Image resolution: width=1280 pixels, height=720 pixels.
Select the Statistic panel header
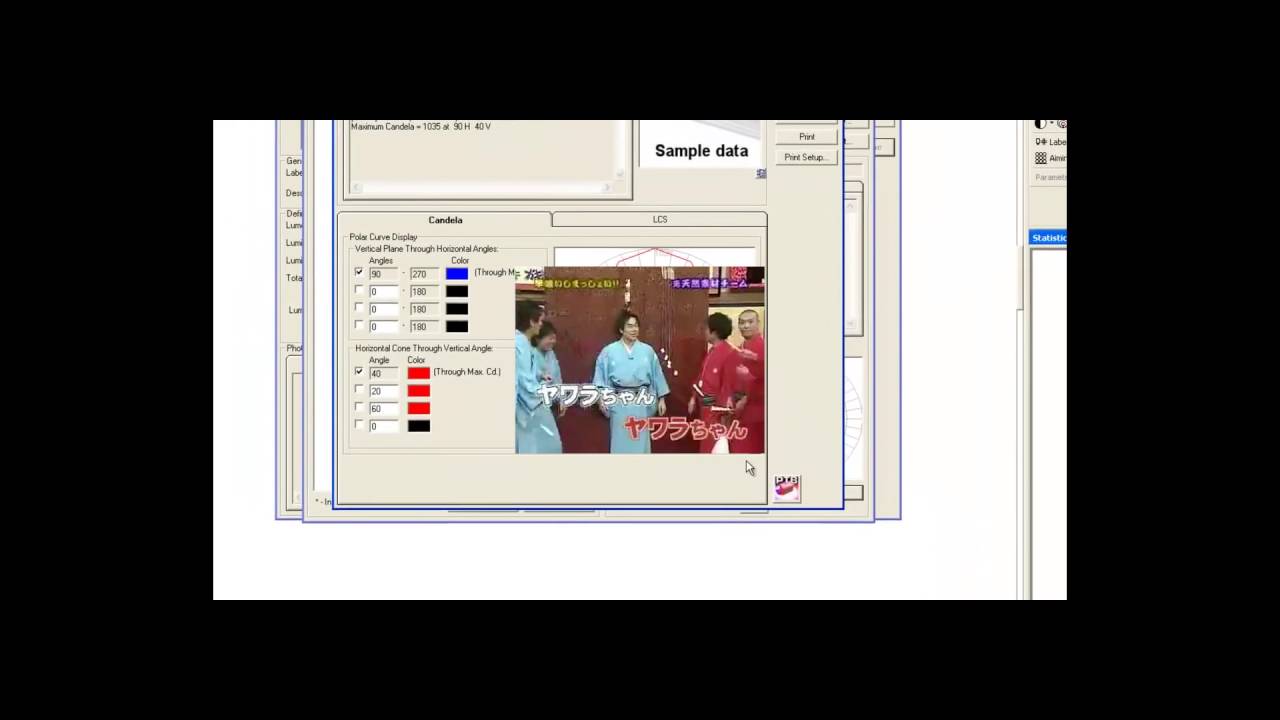click(1048, 237)
